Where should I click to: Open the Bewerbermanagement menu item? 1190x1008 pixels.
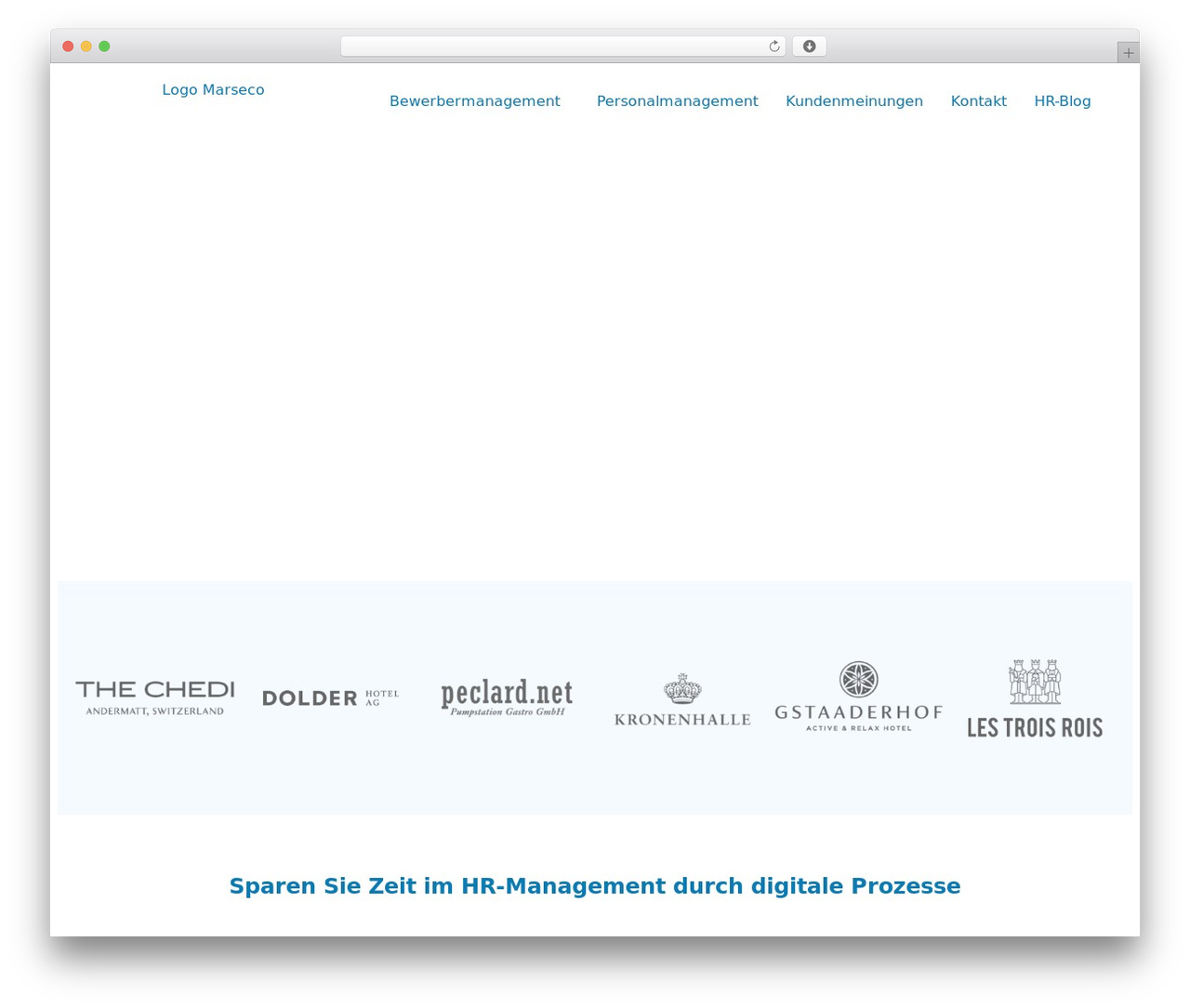coord(474,101)
